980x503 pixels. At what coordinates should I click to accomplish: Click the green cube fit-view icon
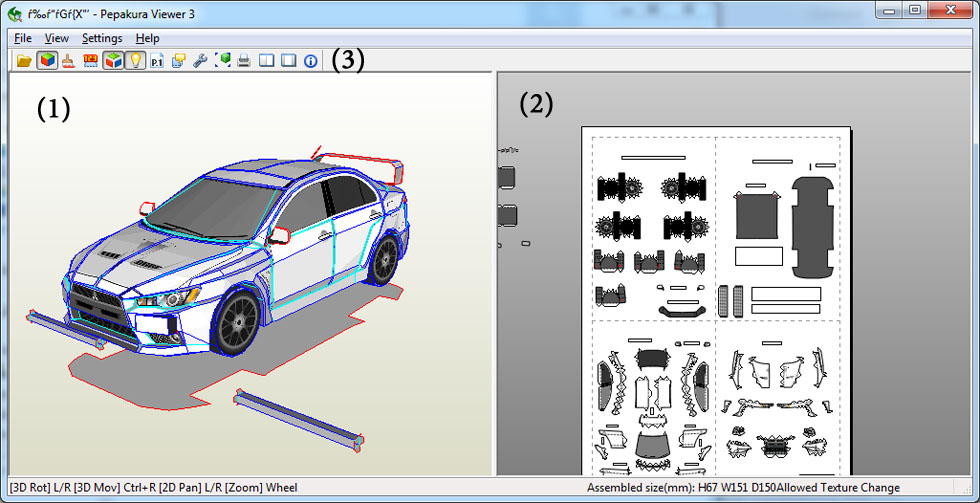tap(222, 61)
